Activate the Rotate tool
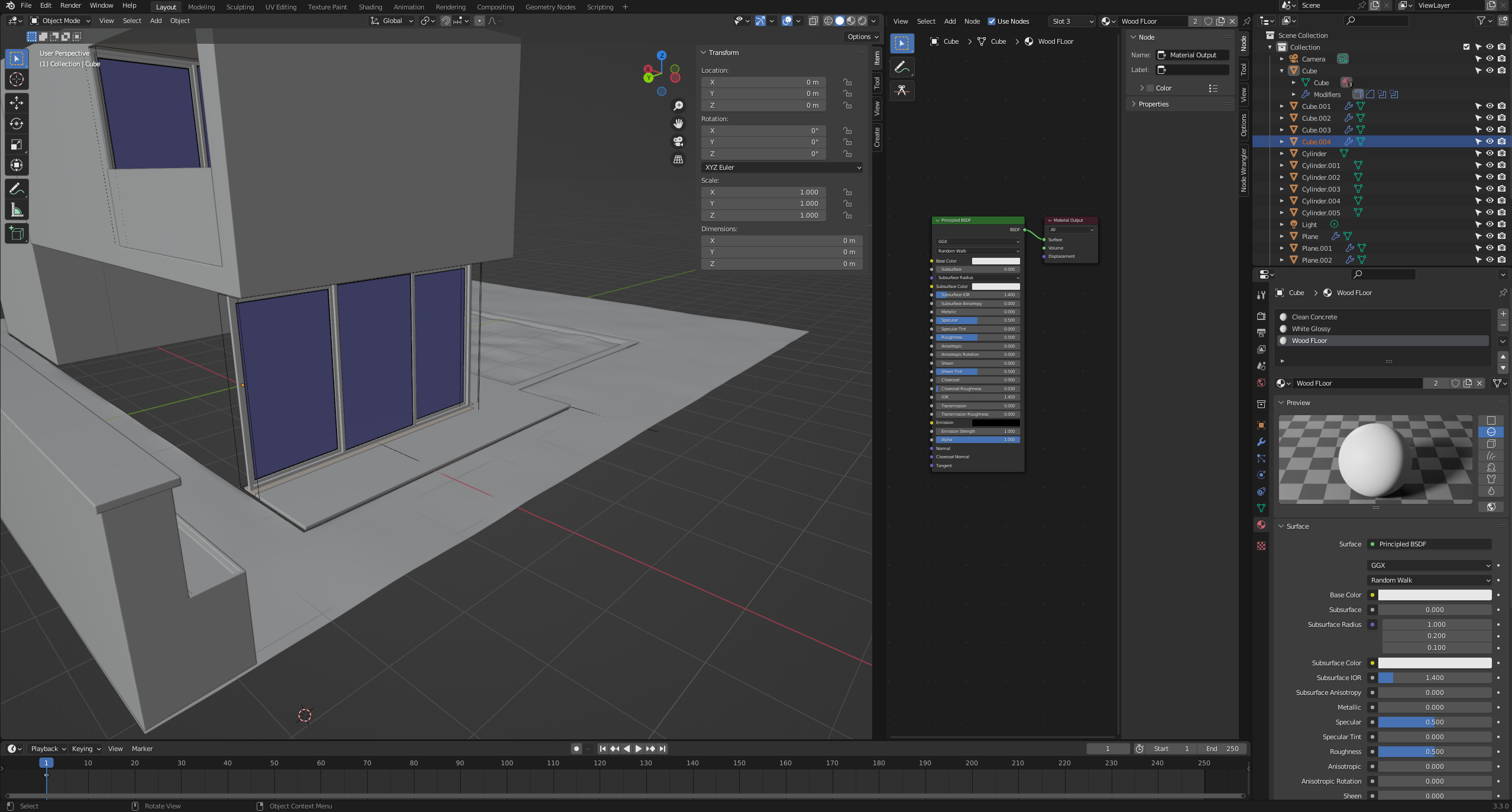The width and height of the screenshot is (1512, 812). [x=17, y=124]
